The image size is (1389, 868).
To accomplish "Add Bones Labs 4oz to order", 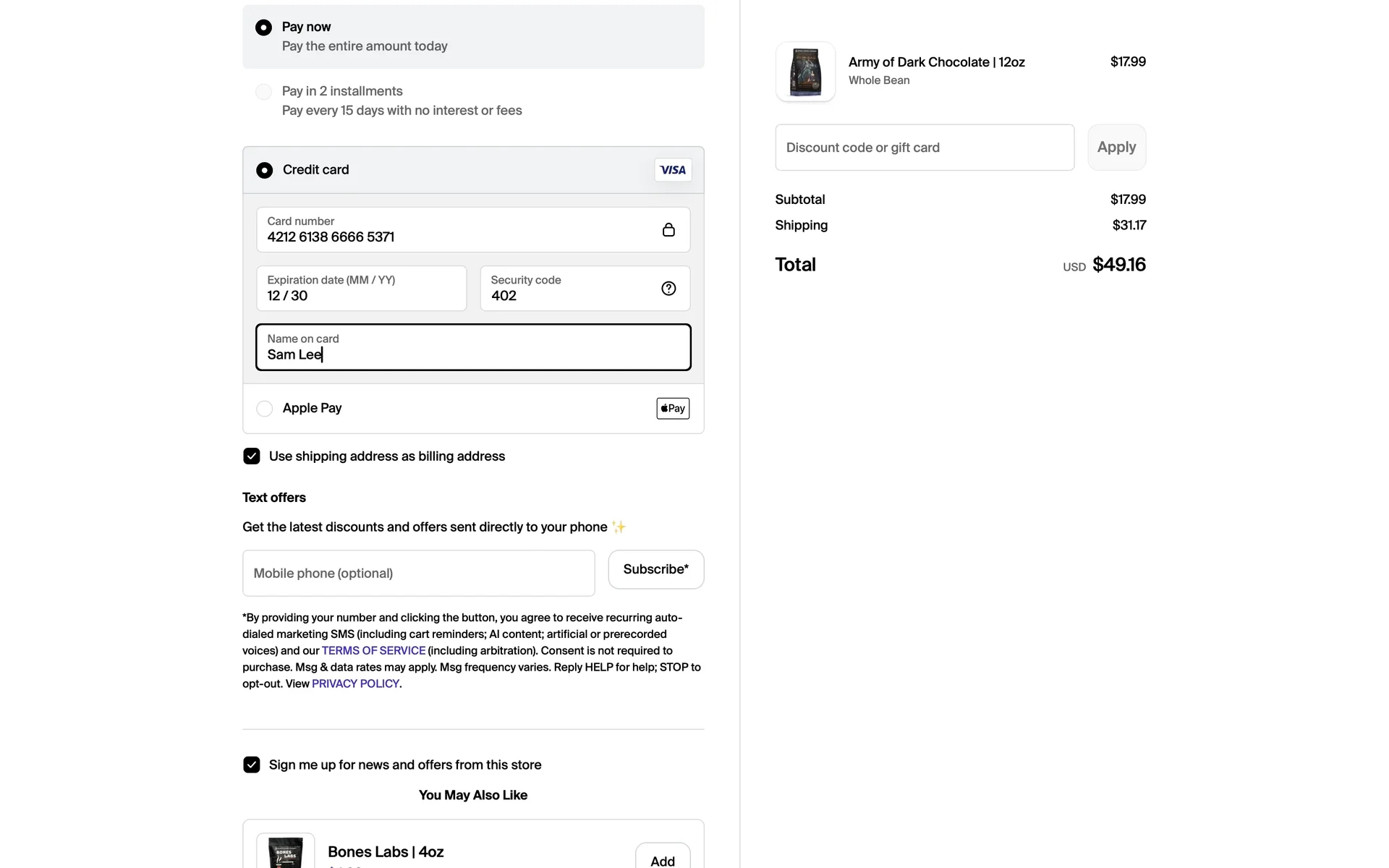I will pyautogui.click(x=662, y=859).
